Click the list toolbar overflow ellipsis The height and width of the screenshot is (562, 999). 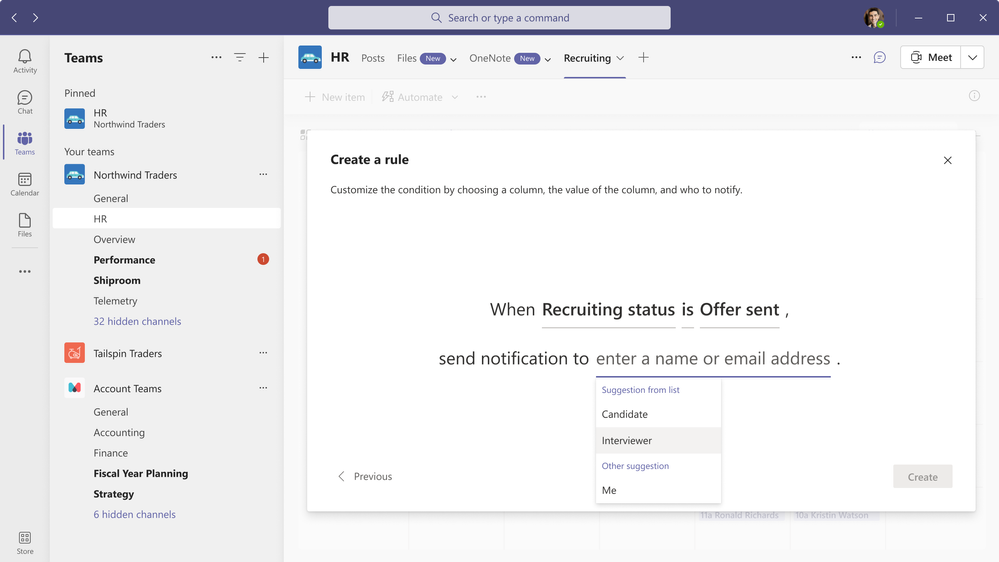coord(481,97)
